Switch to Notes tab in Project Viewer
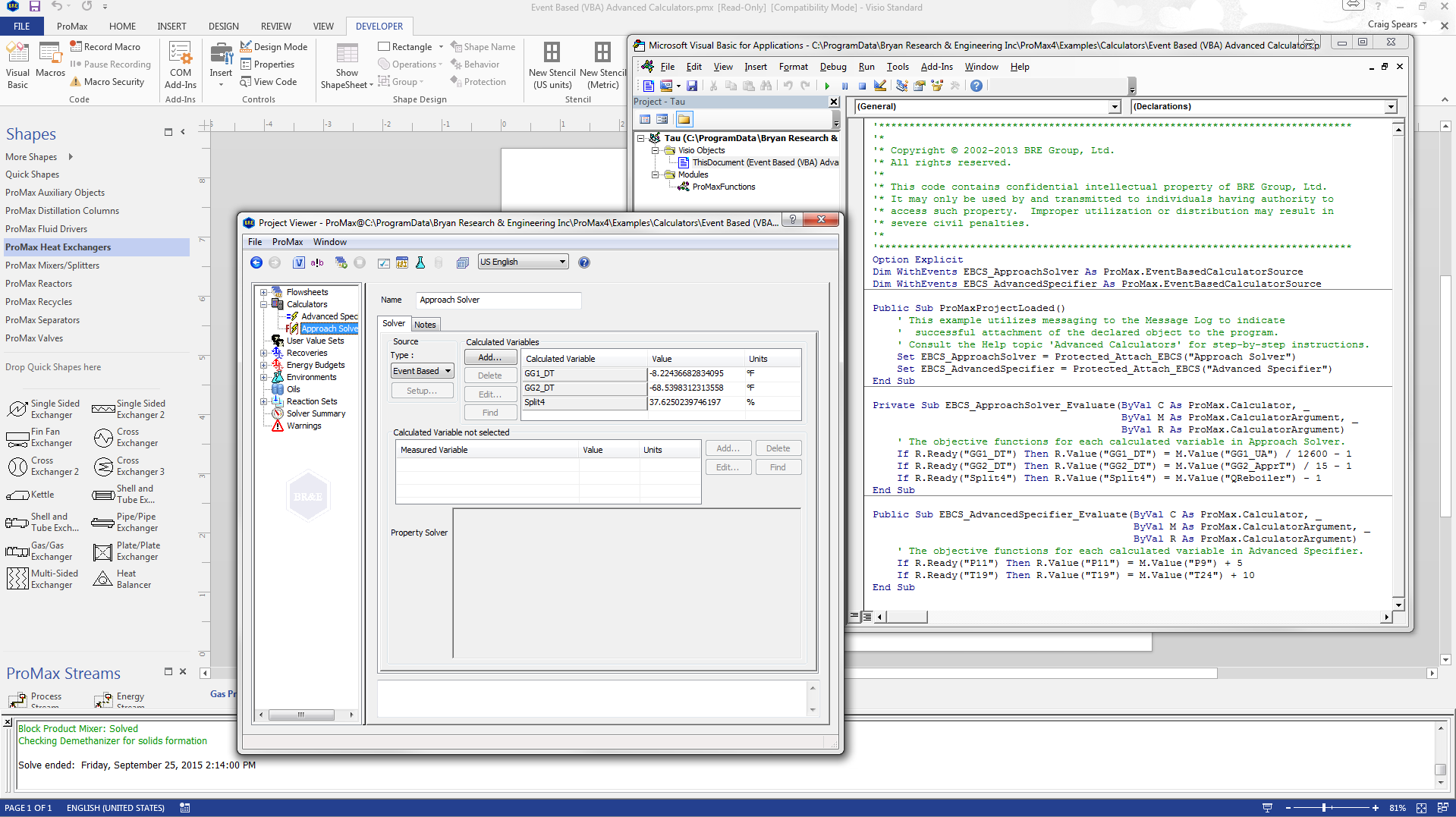1456x817 pixels. coord(425,325)
